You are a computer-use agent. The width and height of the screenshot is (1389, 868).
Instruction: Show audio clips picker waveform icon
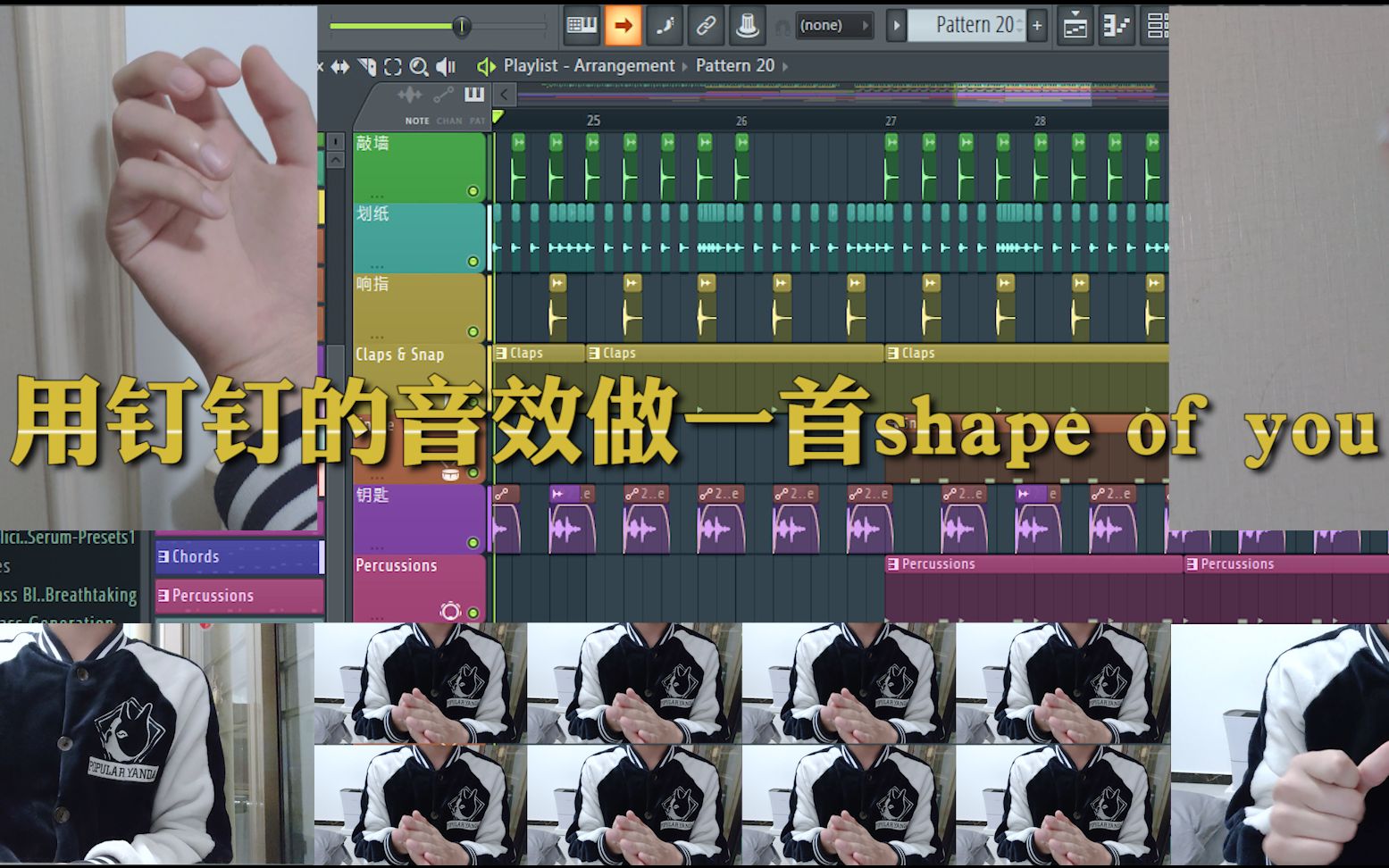(x=409, y=95)
